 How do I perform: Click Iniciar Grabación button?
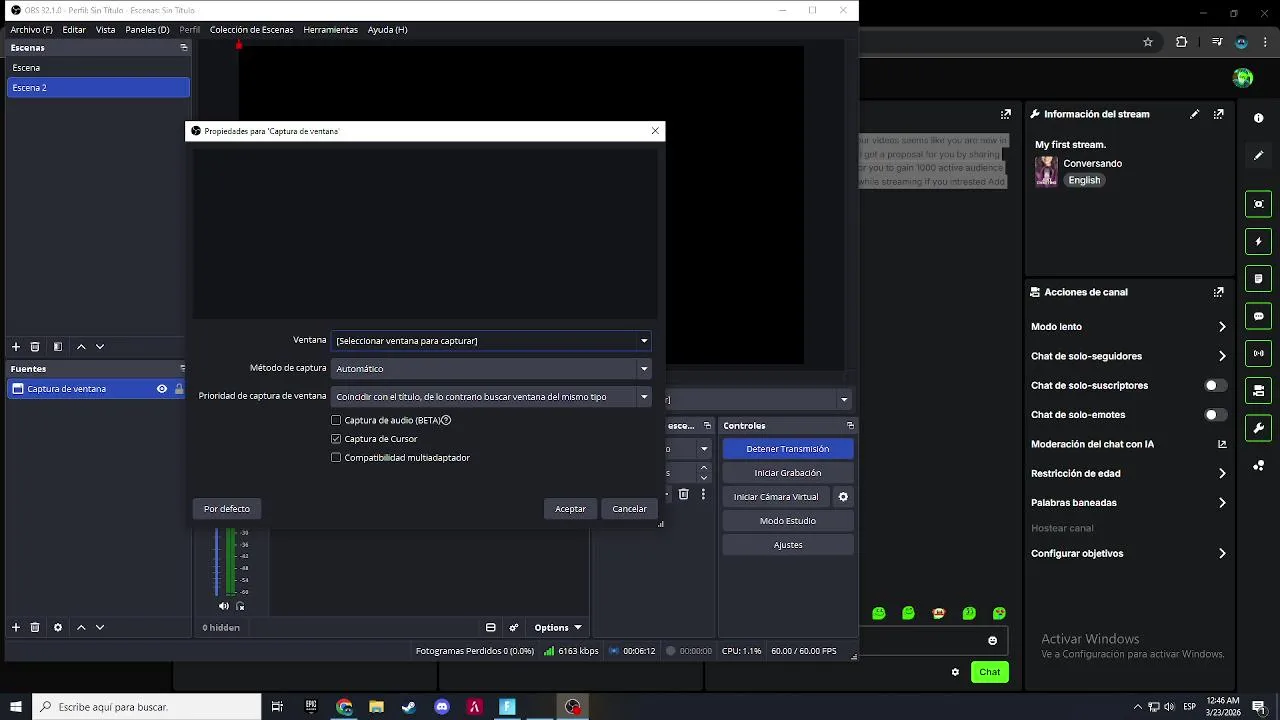click(788, 473)
